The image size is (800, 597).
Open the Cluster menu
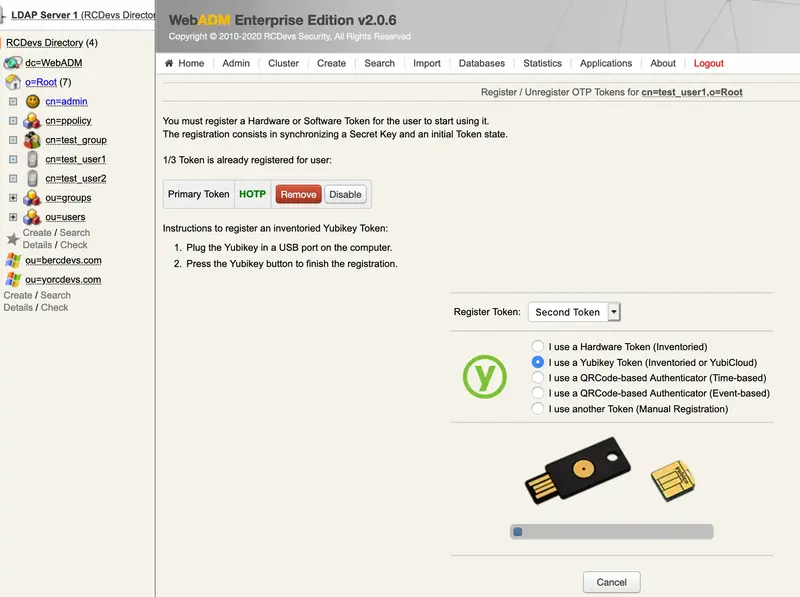coord(283,63)
